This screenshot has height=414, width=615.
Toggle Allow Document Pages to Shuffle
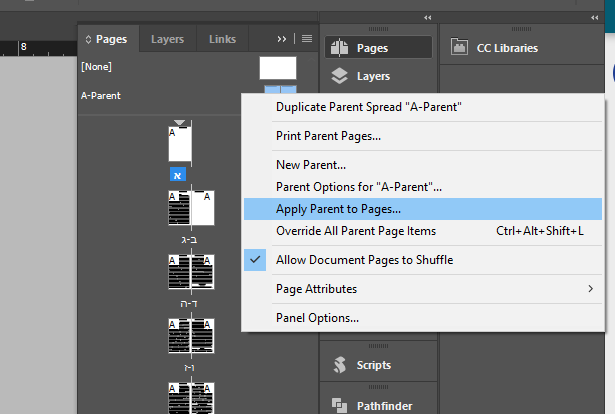click(x=364, y=260)
